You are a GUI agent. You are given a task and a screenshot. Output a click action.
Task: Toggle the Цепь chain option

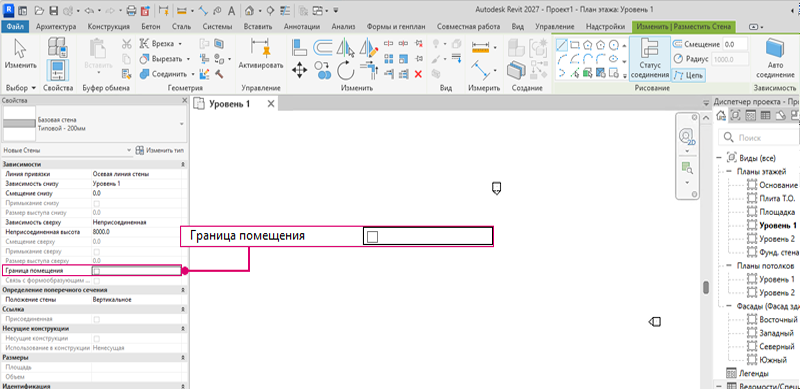pyautogui.click(x=688, y=76)
